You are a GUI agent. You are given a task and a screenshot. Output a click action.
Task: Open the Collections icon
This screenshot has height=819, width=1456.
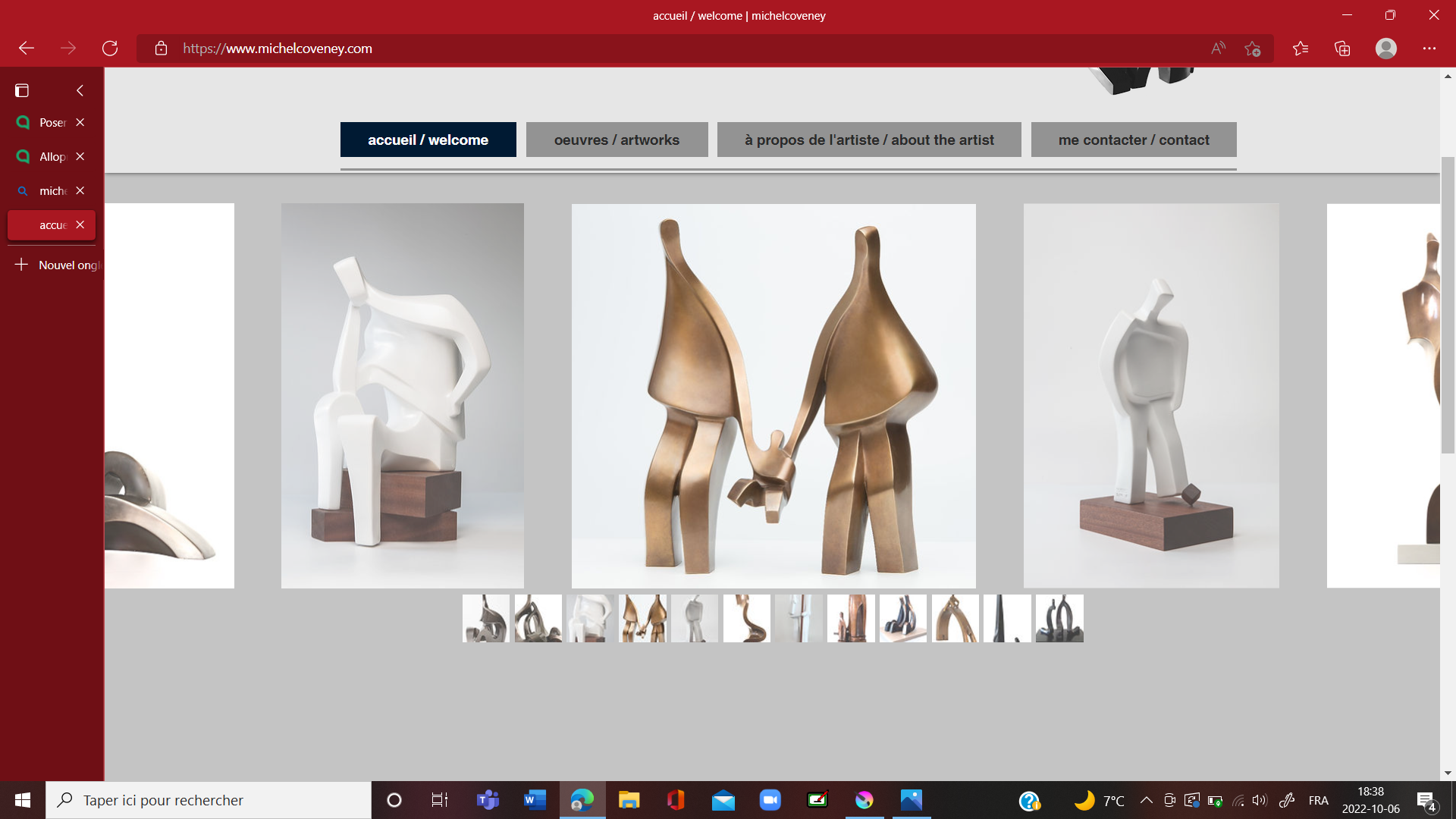(1342, 49)
